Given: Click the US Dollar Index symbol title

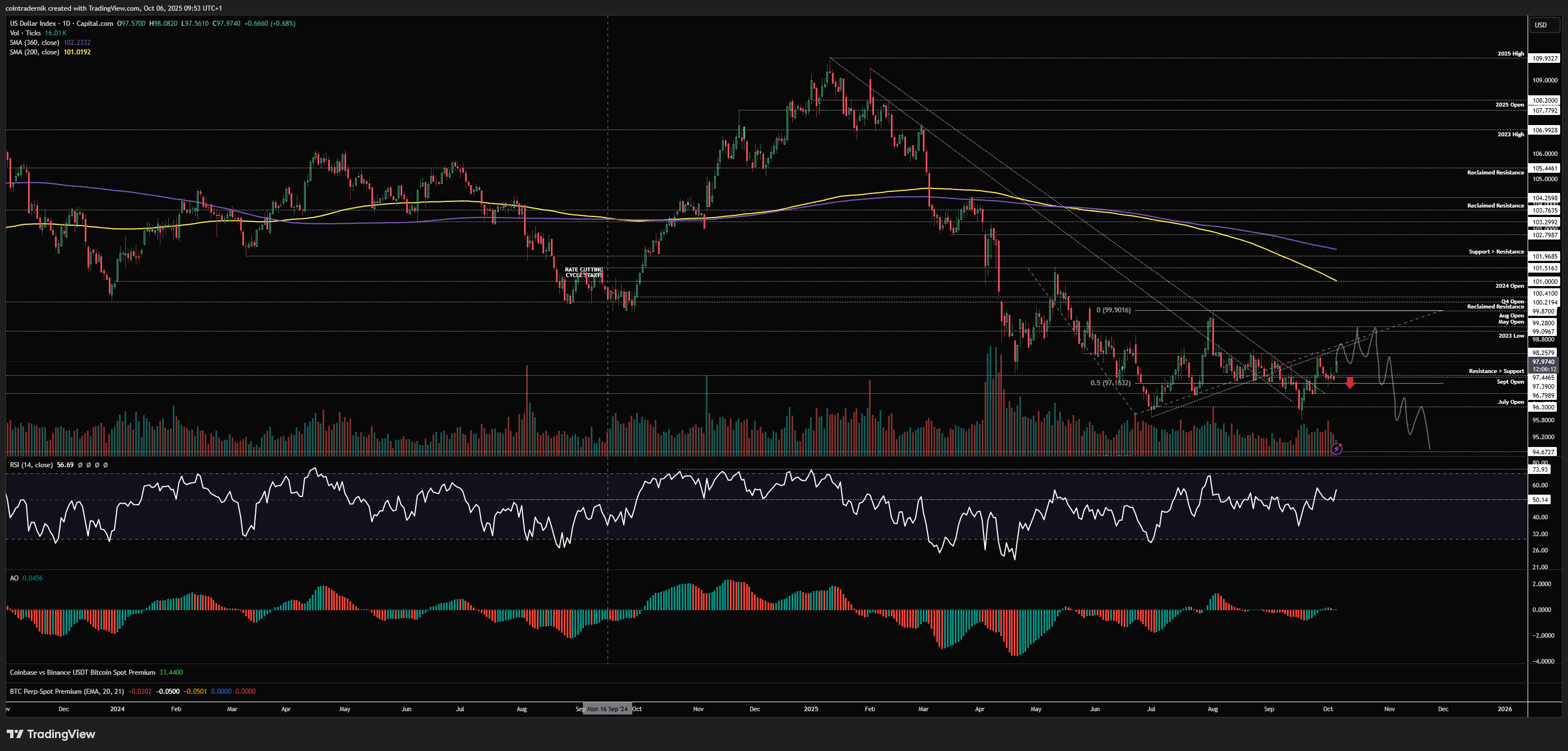Looking at the screenshot, I should coord(34,23).
